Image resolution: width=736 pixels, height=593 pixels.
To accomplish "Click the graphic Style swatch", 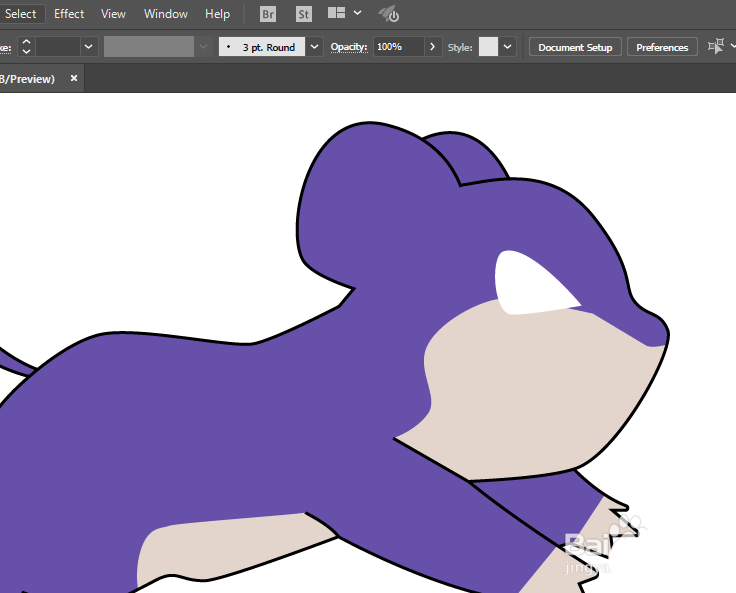I will click(488, 47).
